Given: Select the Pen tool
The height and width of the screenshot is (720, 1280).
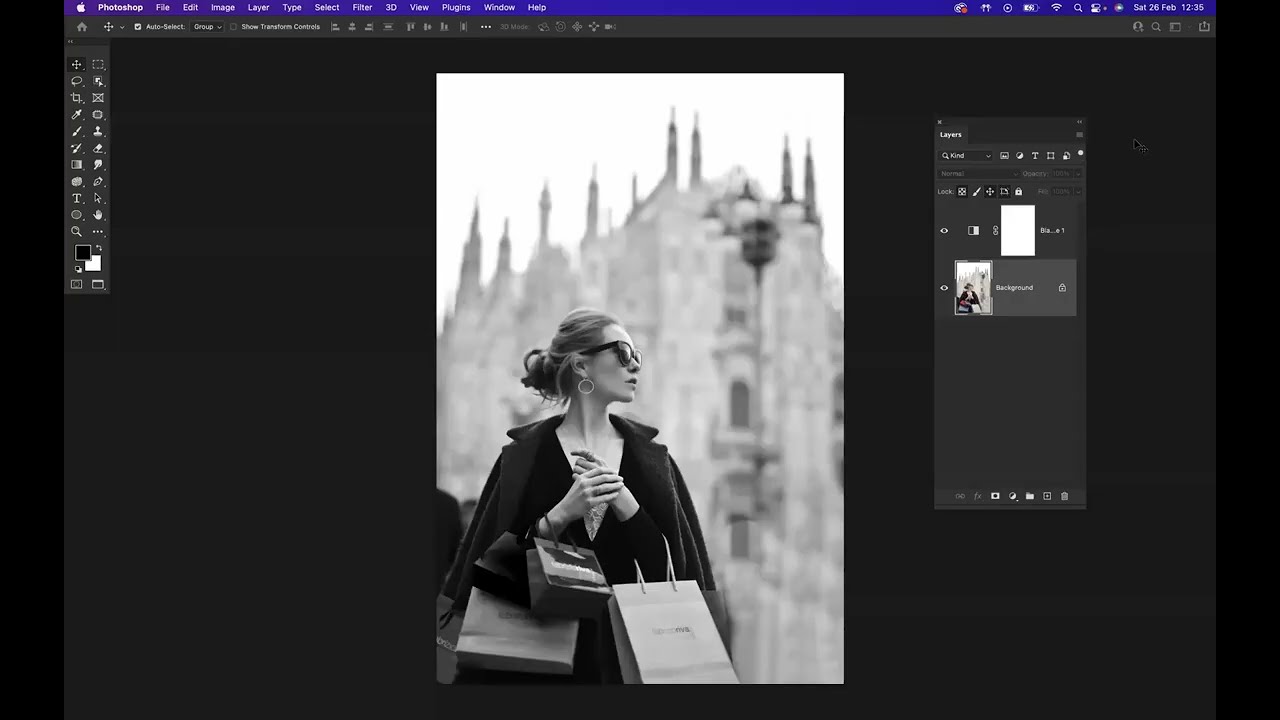Looking at the screenshot, I should (x=98, y=182).
